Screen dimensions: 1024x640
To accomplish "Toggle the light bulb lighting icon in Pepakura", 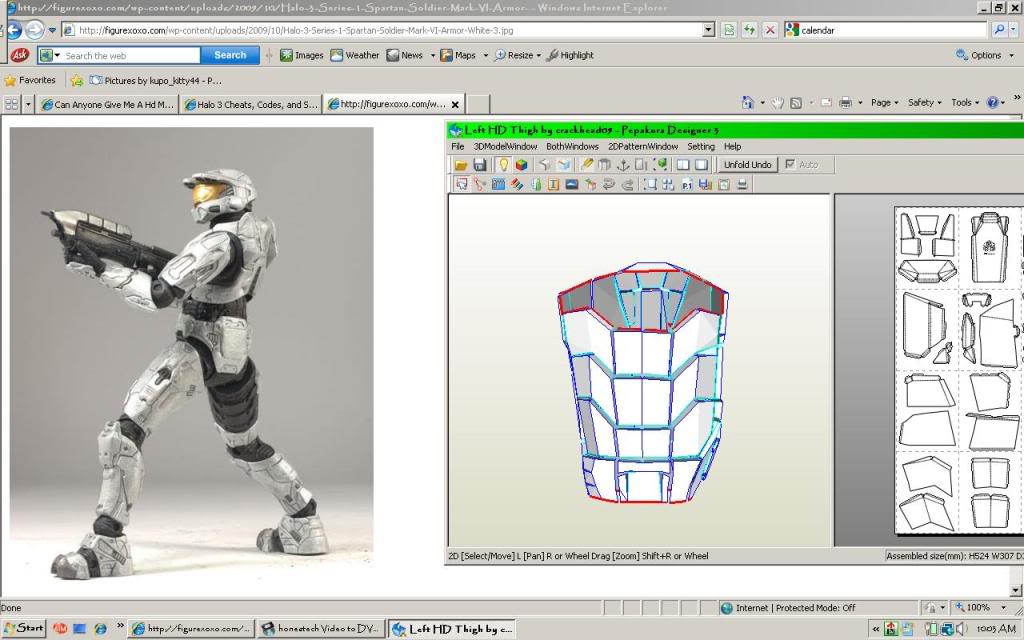I will point(503,165).
